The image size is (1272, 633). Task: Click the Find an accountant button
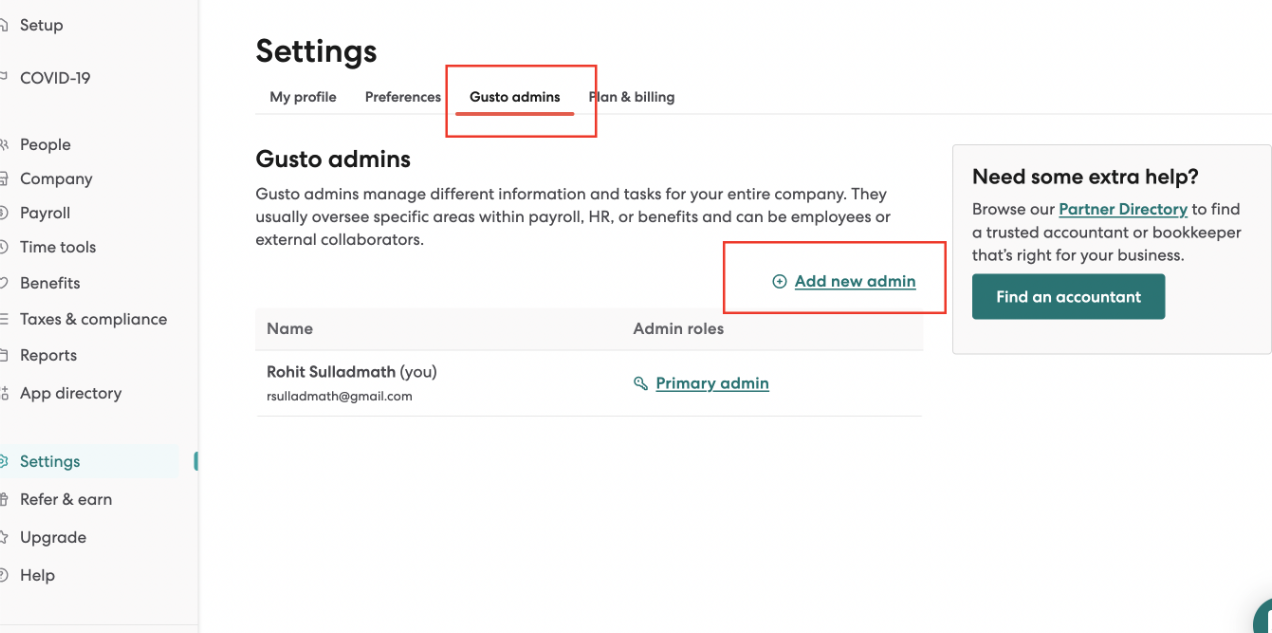click(1068, 296)
